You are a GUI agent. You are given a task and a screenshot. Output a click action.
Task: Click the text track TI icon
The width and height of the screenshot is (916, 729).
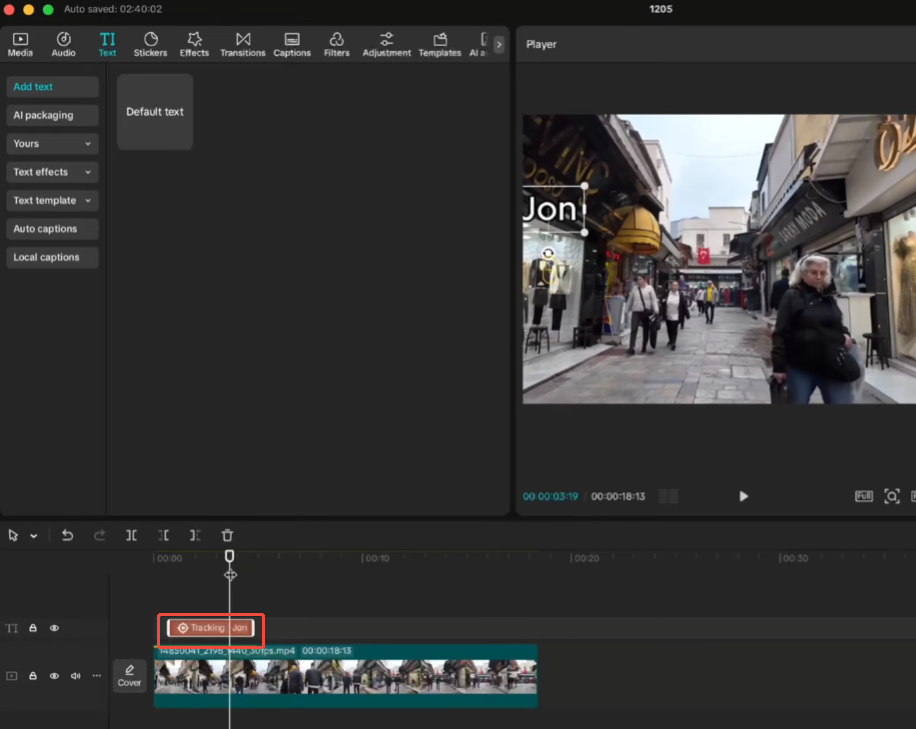coord(12,628)
